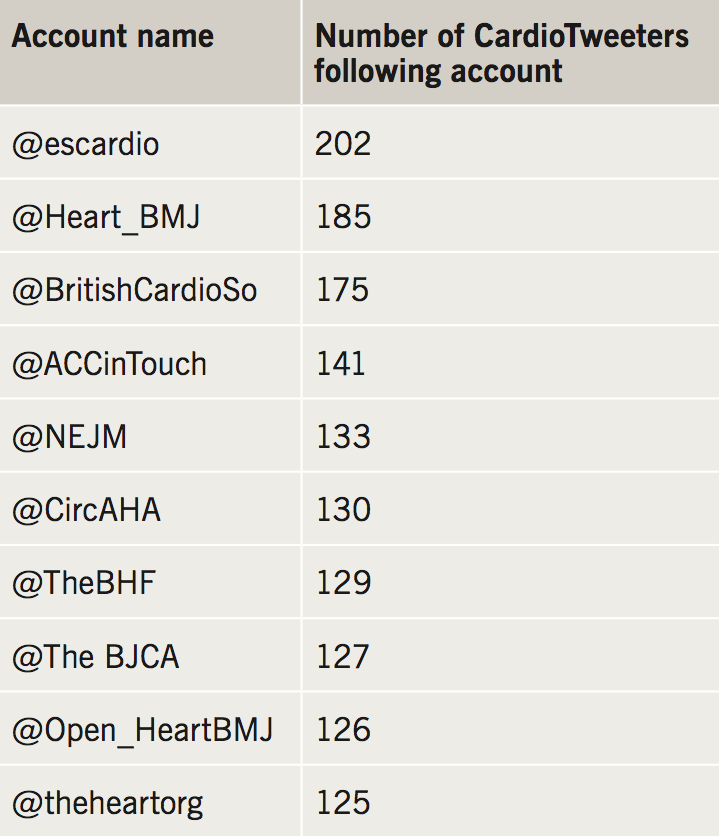Open the @theheartorg account entry
Screen dimensions: 719x836
107,803
